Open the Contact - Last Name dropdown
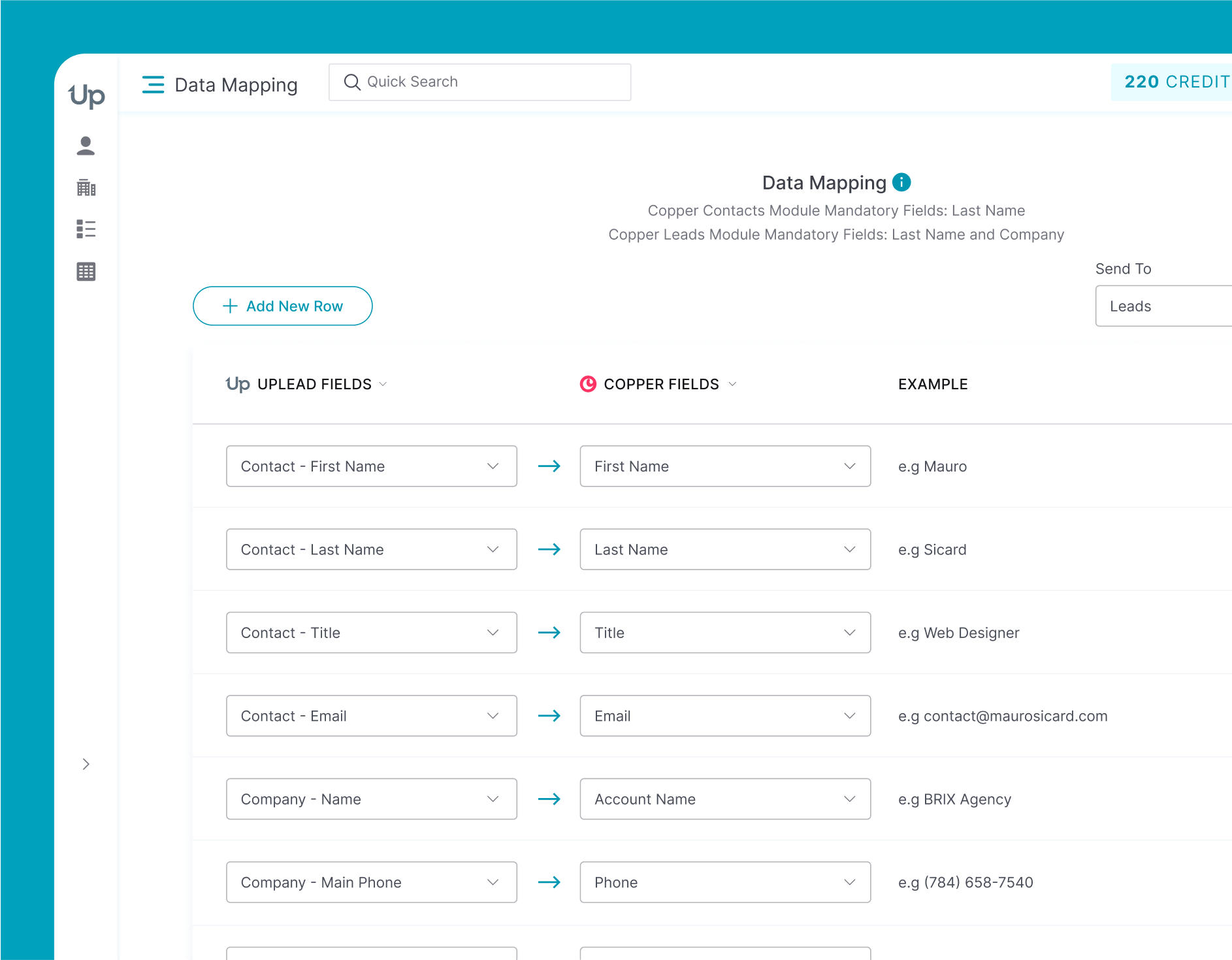 tap(372, 549)
